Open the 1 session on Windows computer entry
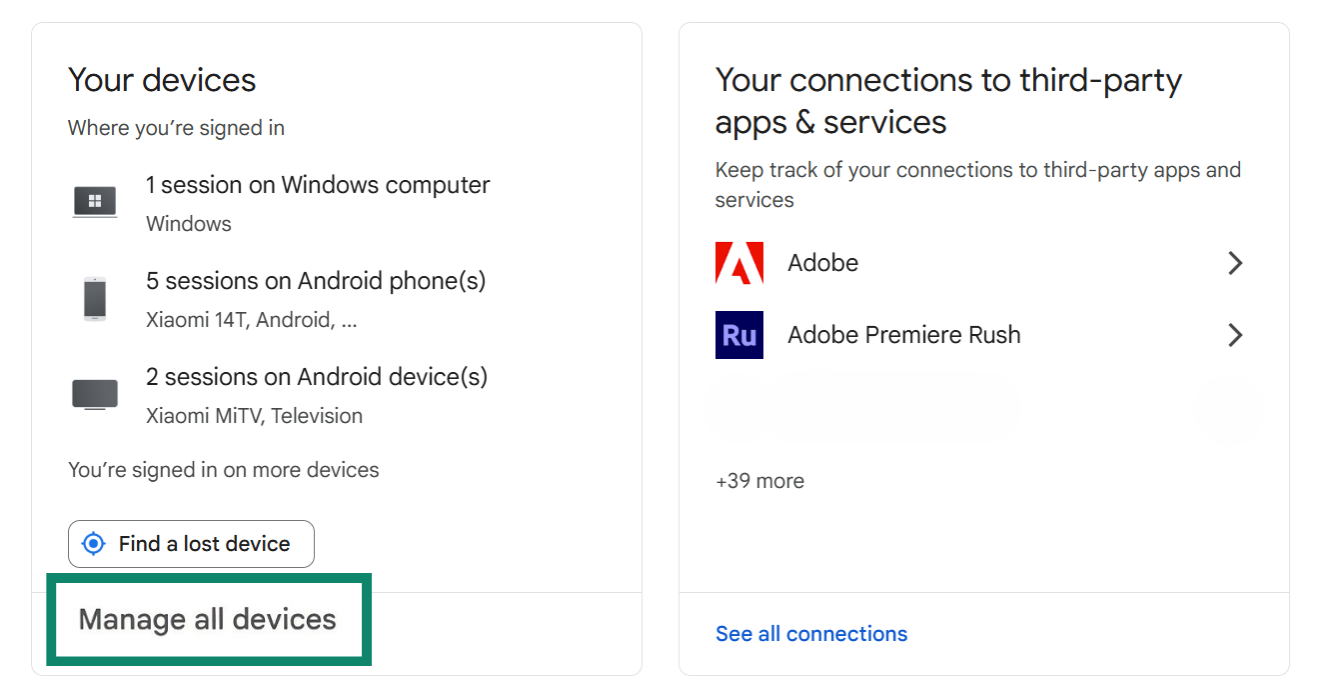 pos(318,184)
